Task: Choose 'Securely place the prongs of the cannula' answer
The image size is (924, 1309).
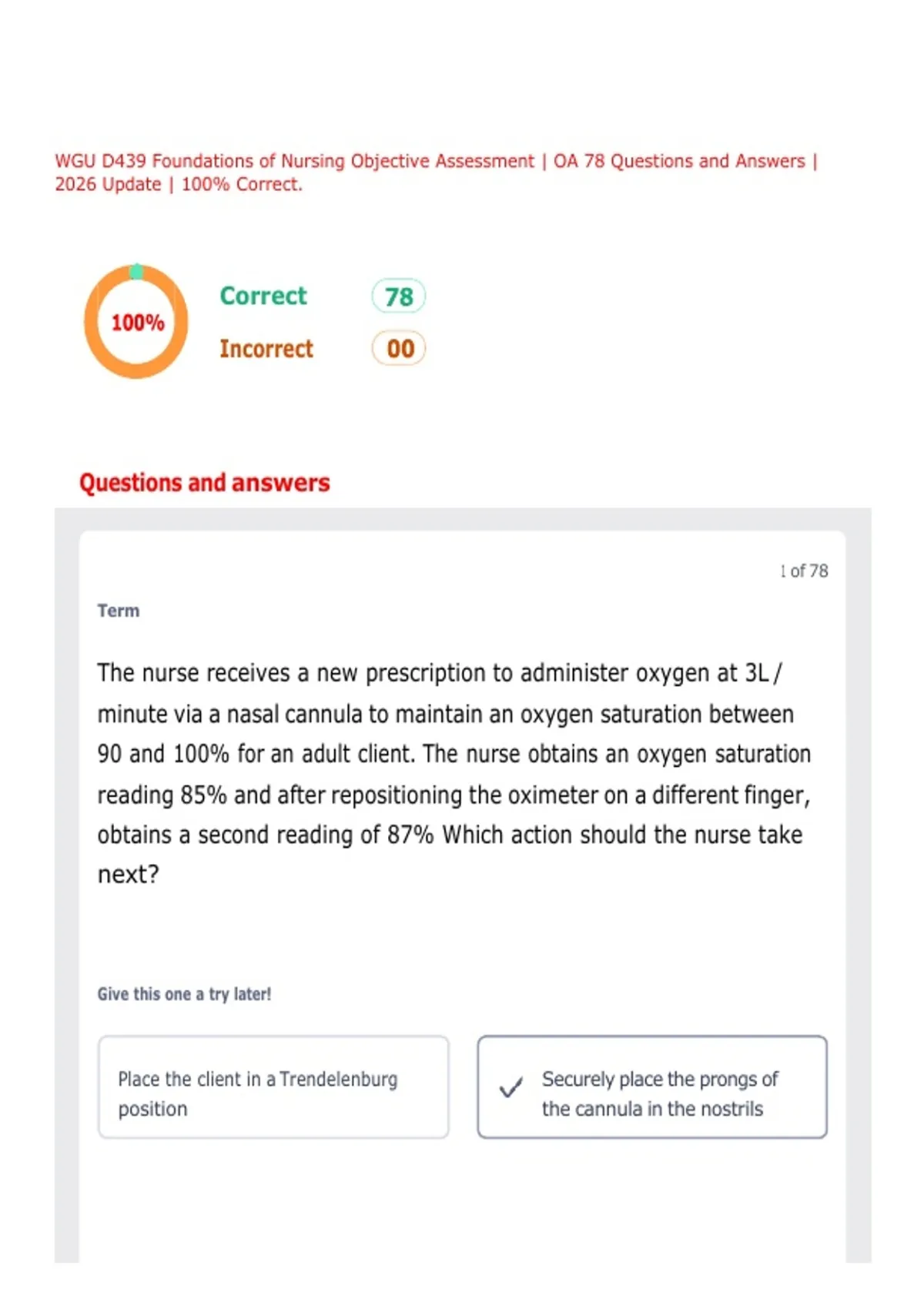Action: 652,1087
